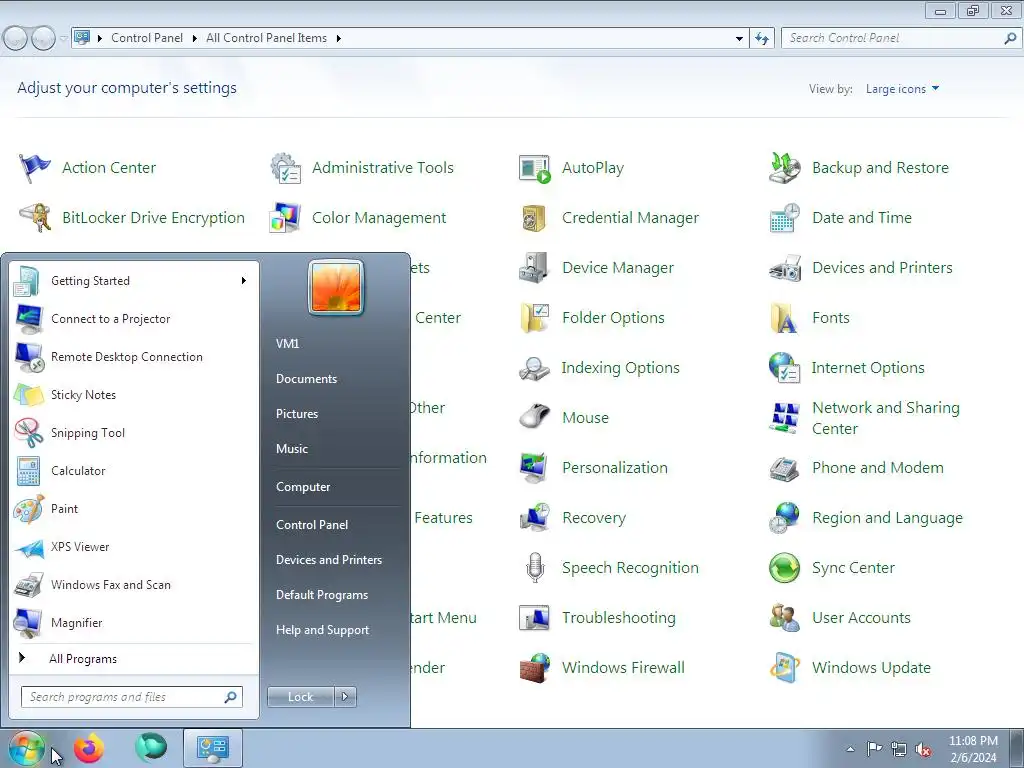Screen dimensions: 1024x768
Task: Click Control Panel taskbar button
Action: tap(213, 748)
